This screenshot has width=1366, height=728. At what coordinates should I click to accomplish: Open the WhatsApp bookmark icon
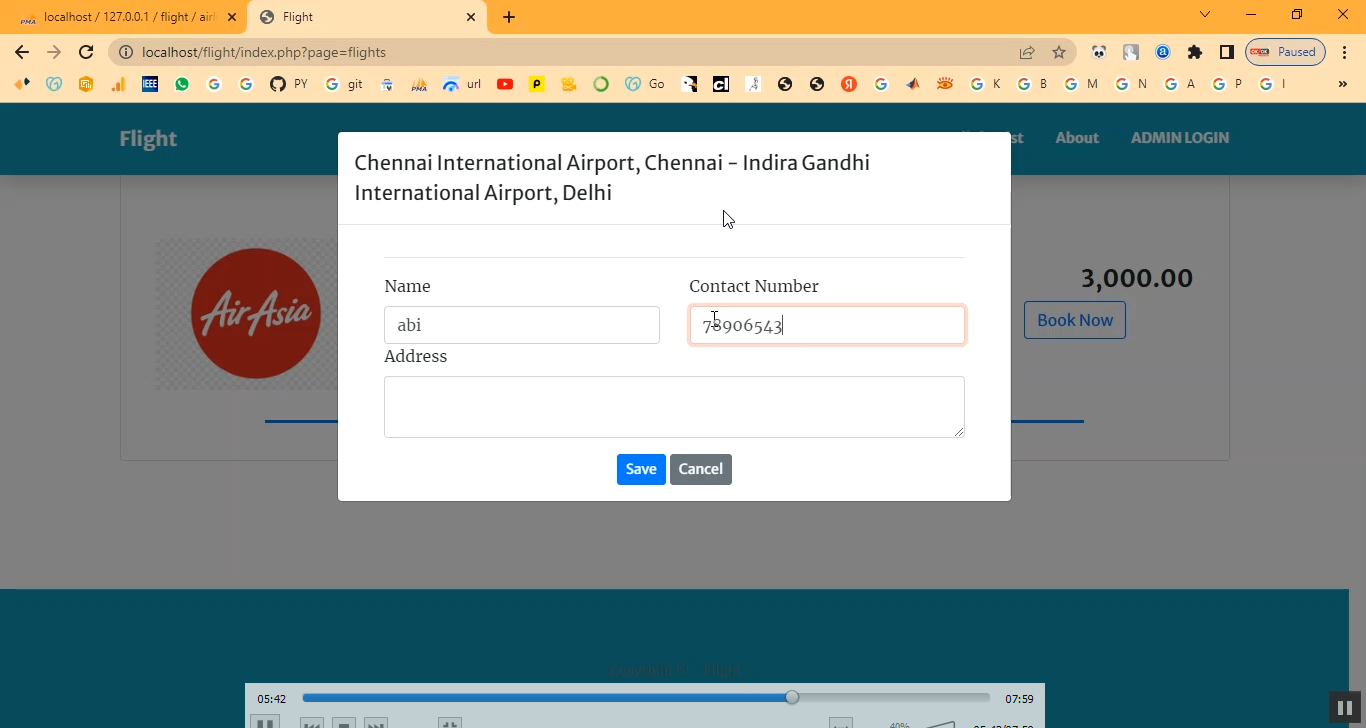pos(182,84)
